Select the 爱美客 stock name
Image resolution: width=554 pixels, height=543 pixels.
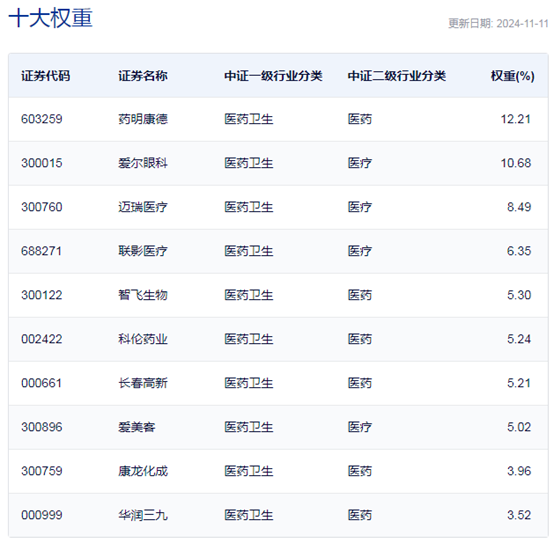tap(137, 427)
